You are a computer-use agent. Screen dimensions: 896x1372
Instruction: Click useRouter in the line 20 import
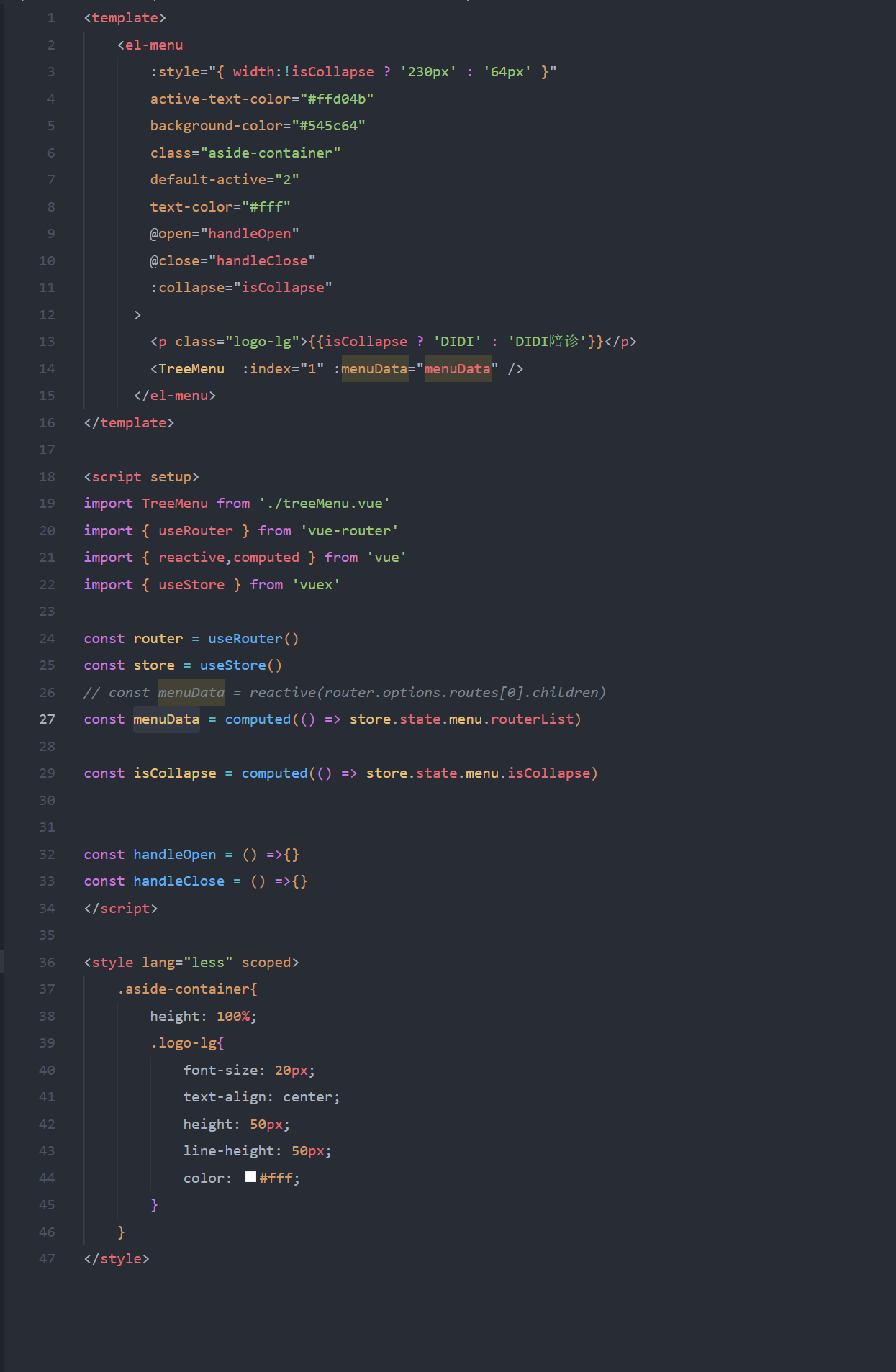[196, 530]
